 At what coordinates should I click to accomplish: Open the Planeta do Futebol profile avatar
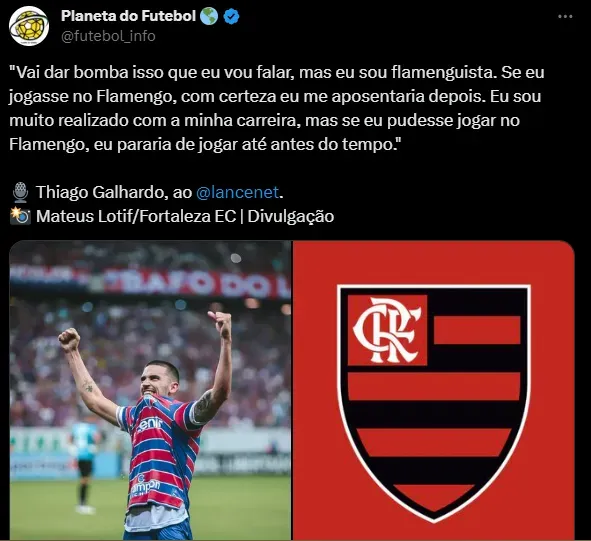[x=29, y=26]
